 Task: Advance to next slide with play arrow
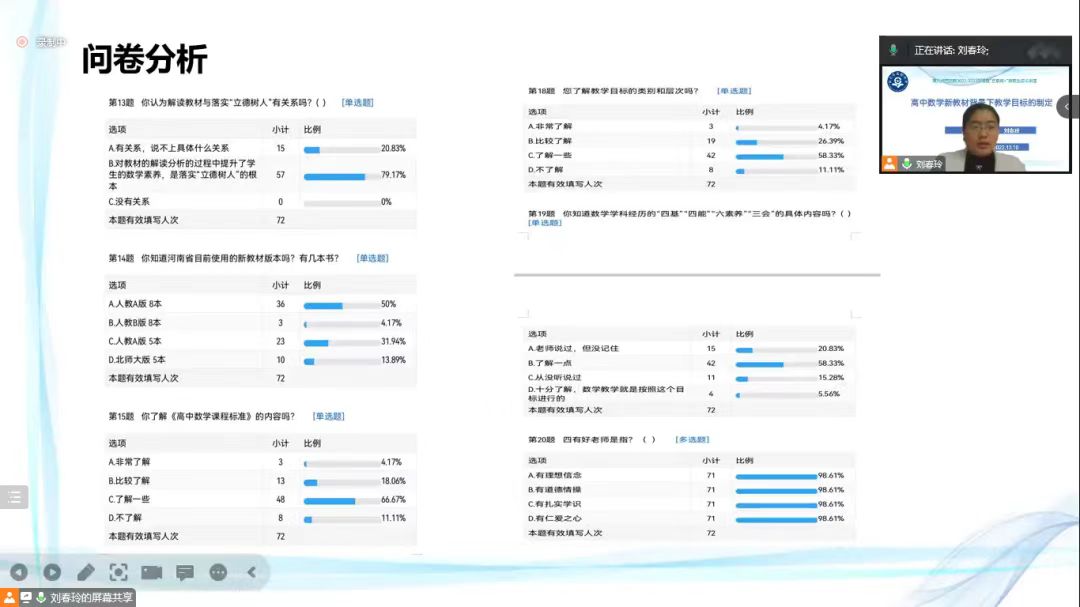52,572
